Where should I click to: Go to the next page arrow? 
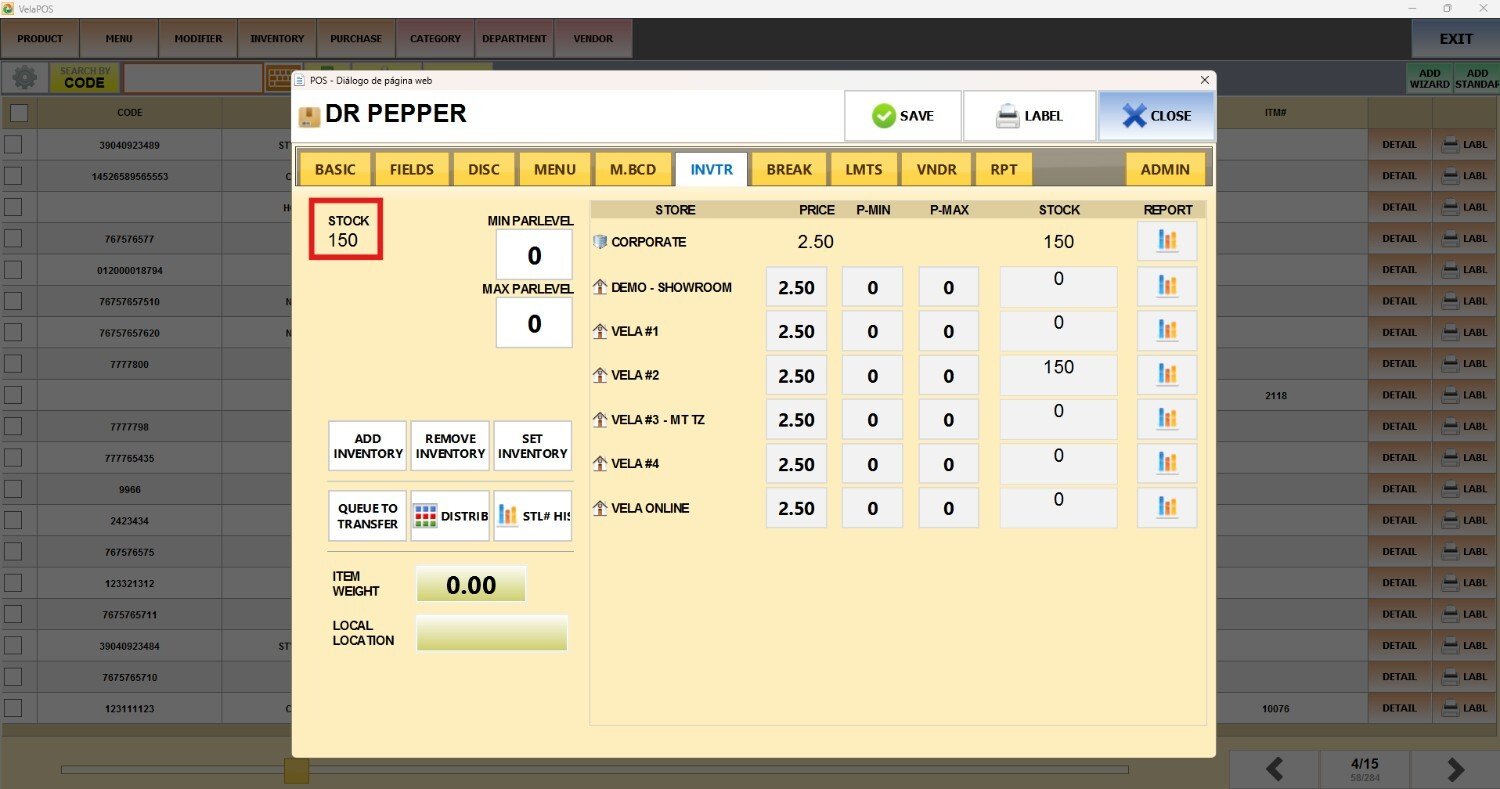(x=1455, y=769)
